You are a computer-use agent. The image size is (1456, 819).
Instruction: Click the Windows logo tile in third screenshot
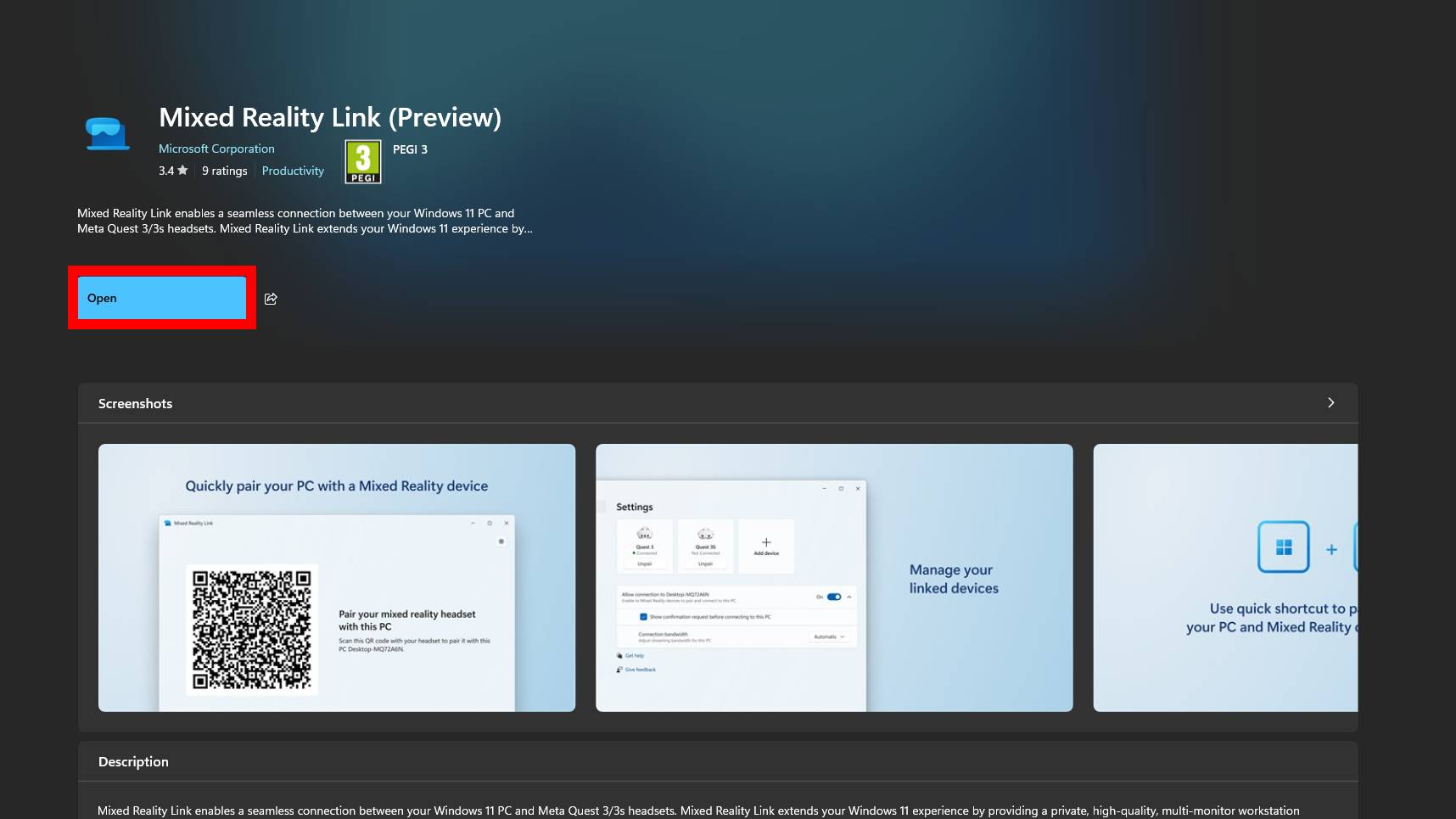point(1283,547)
